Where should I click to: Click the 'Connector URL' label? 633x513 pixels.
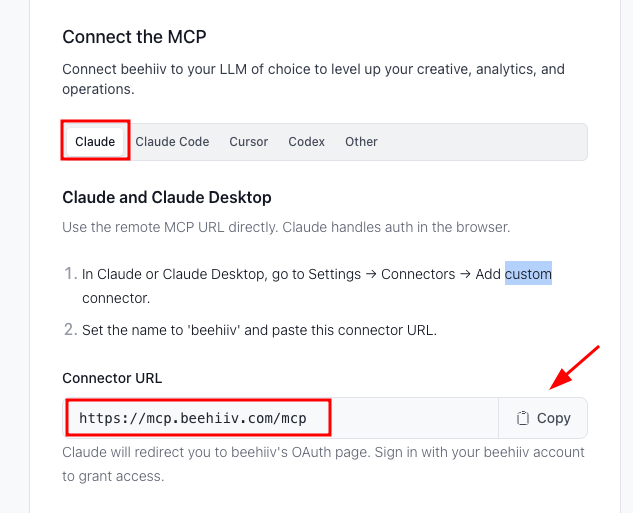112,378
